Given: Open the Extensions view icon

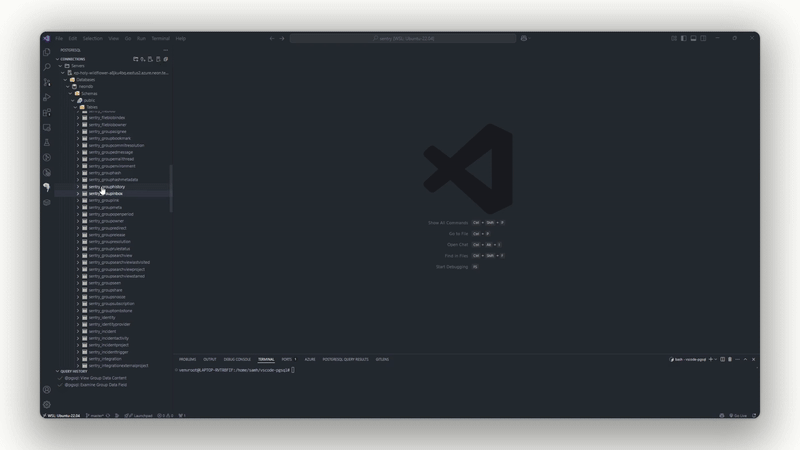Looking at the screenshot, I should click(x=47, y=112).
